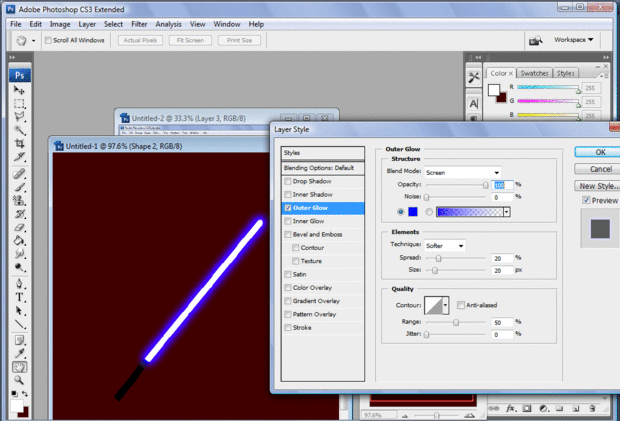
Task: Select the Notes tool
Action: [19, 340]
